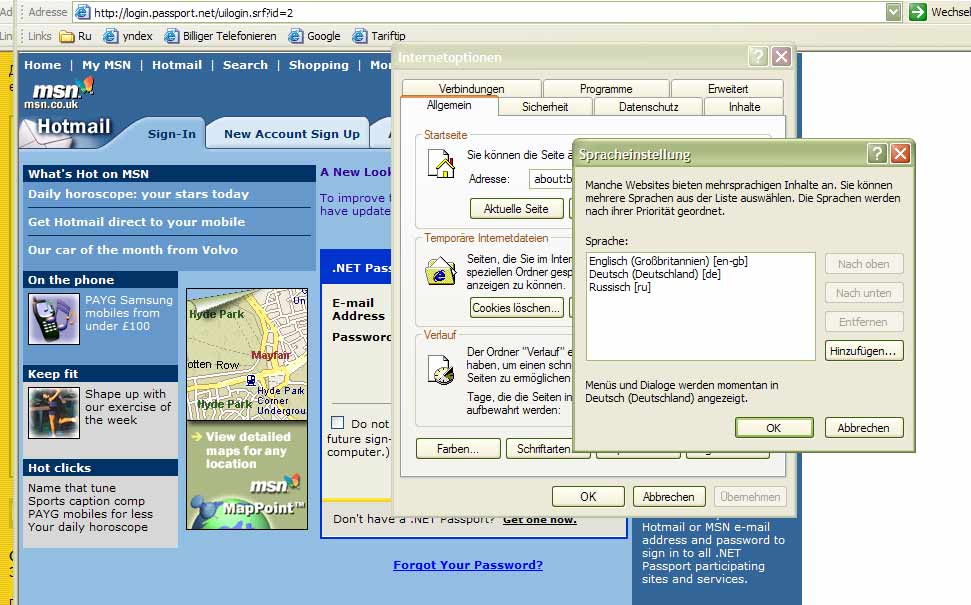This screenshot has height=605, width=971.
Task: Open the 'Get one now.' passport link
Action: coord(540,519)
